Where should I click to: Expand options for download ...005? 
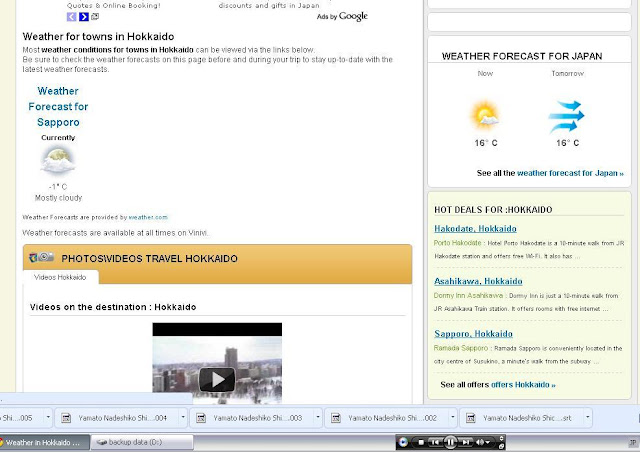[48, 417]
